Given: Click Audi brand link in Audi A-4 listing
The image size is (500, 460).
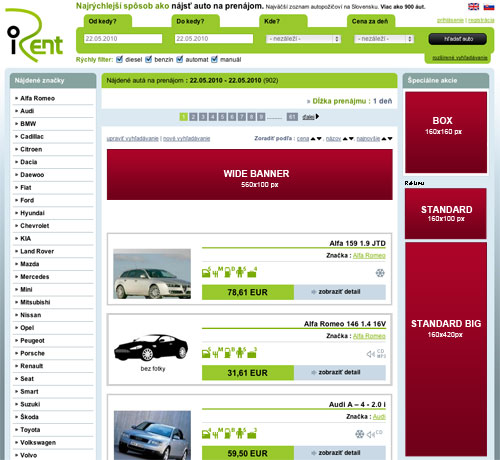Looking at the screenshot, I should click(379, 417).
